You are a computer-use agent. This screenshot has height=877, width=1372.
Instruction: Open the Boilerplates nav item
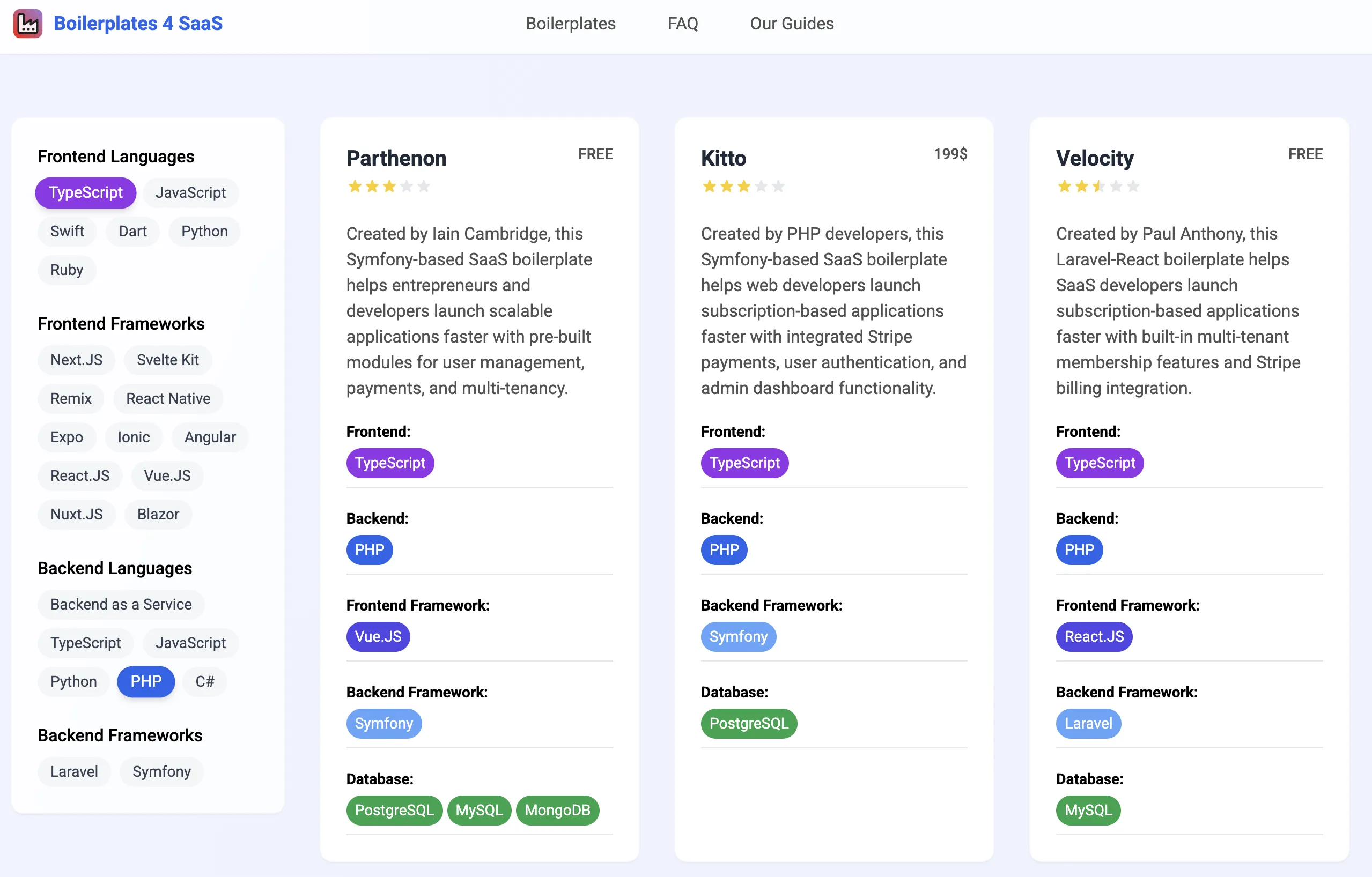[570, 24]
